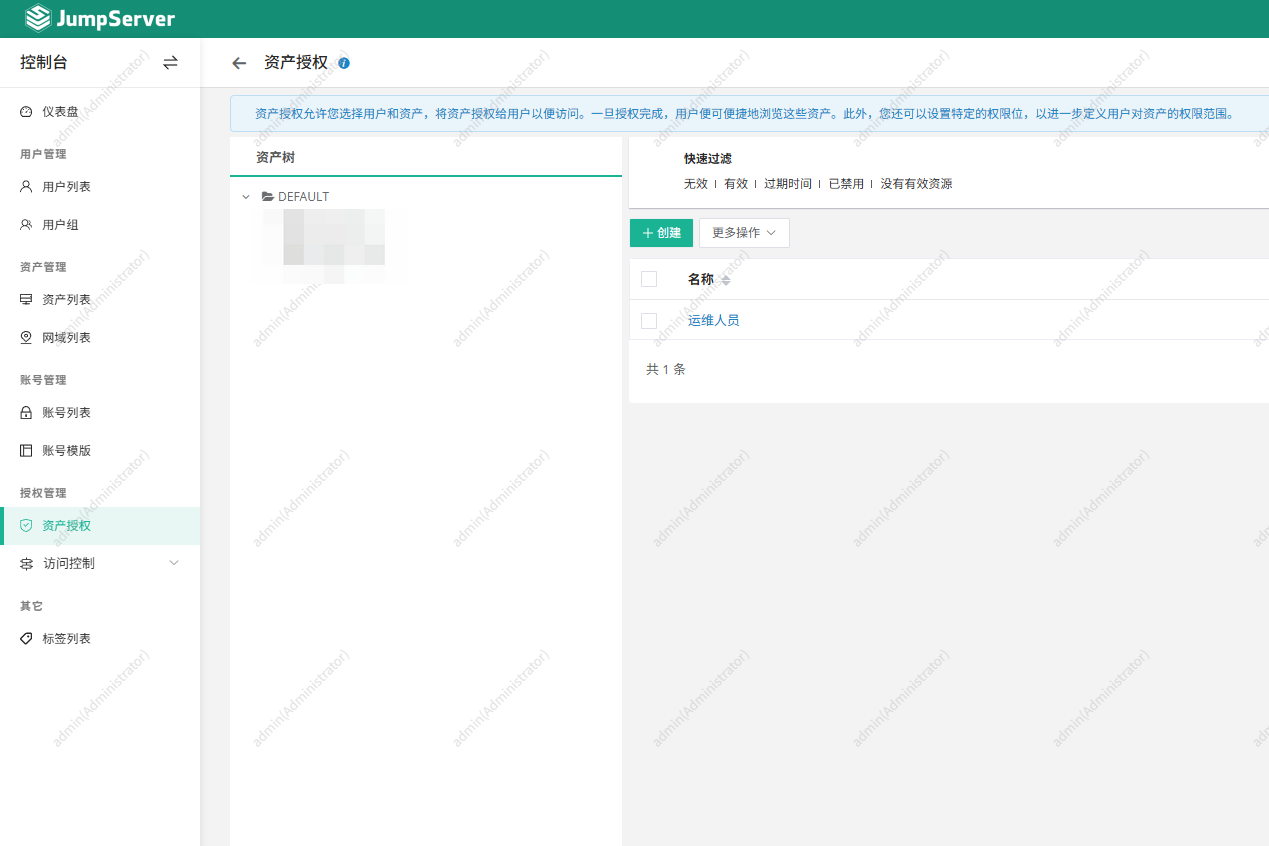Open the 仪表盘 dashboard icon in sidebar
The height and width of the screenshot is (846, 1269).
click(25, 111)
